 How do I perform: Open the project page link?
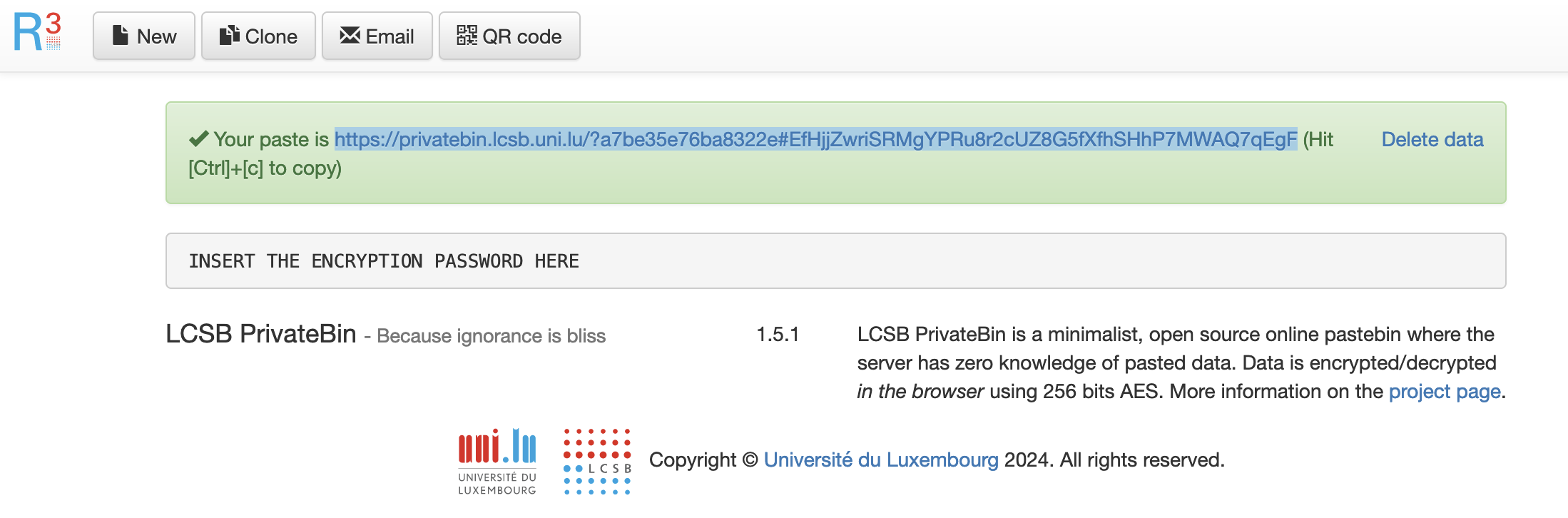click(x=1444, y=392)
